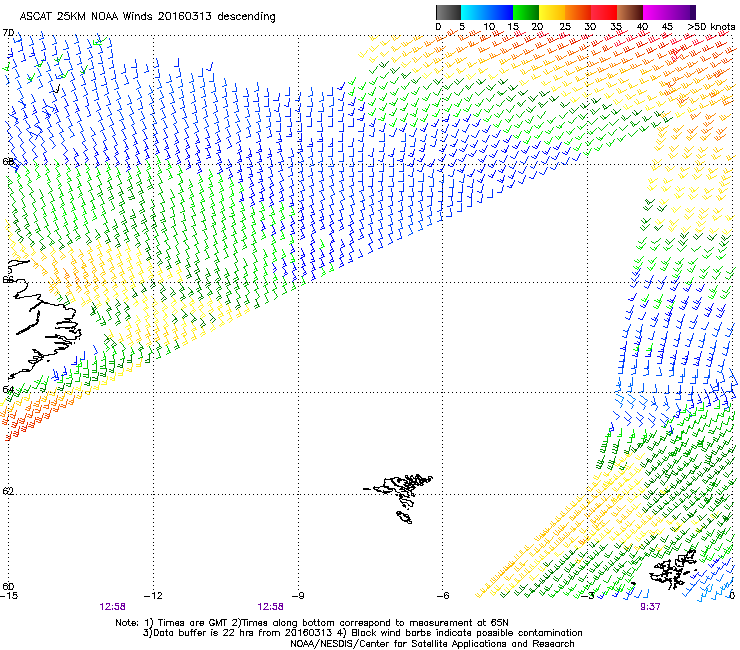The height and width of the screenshot is (650, 740).
Task: Click the 68 latitude axis label
Action: coord(8,161)
